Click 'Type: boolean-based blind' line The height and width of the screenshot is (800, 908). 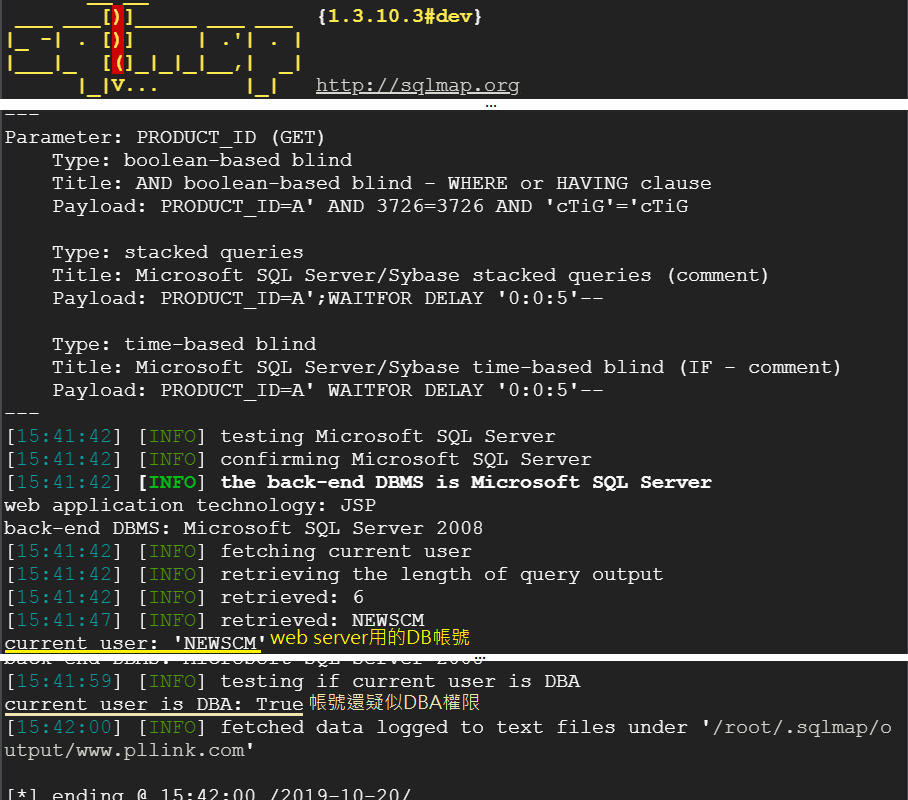pos(202,160)
